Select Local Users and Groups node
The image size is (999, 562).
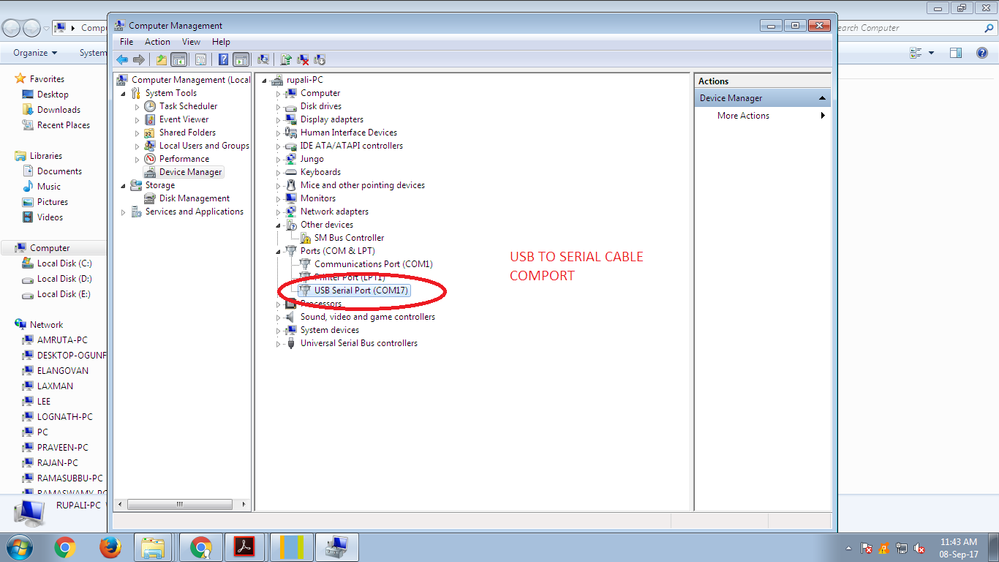(204, 146)
